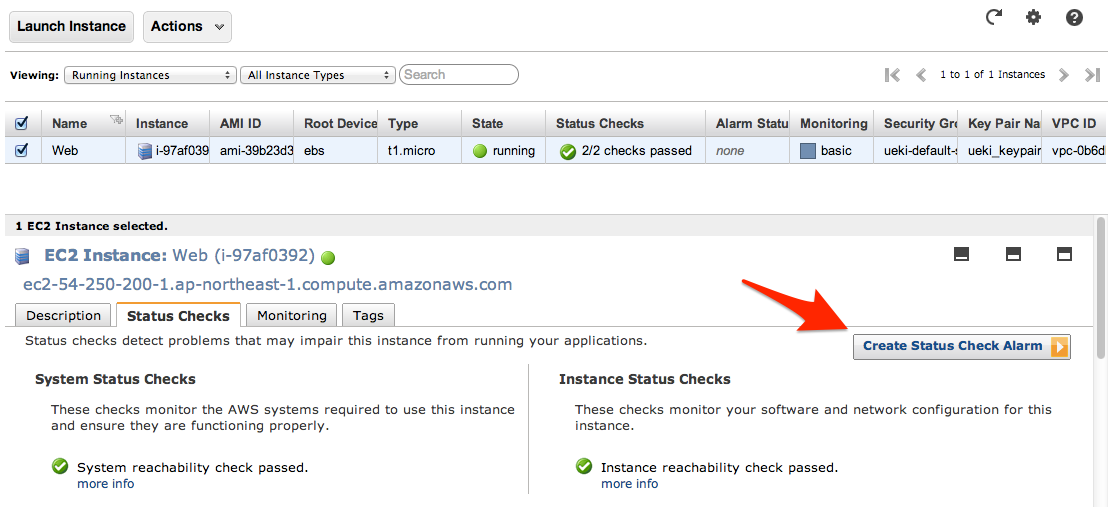Open more info under Instance reachability check

point(629,484)
